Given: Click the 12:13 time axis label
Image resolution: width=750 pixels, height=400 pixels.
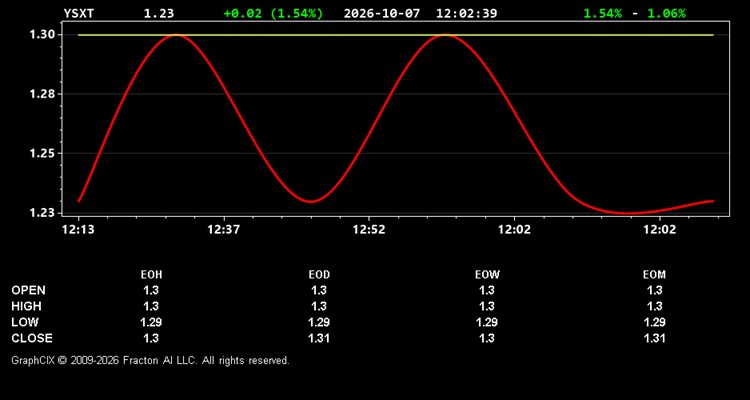Looking at the screenshot, I should [x=78, y=230].
